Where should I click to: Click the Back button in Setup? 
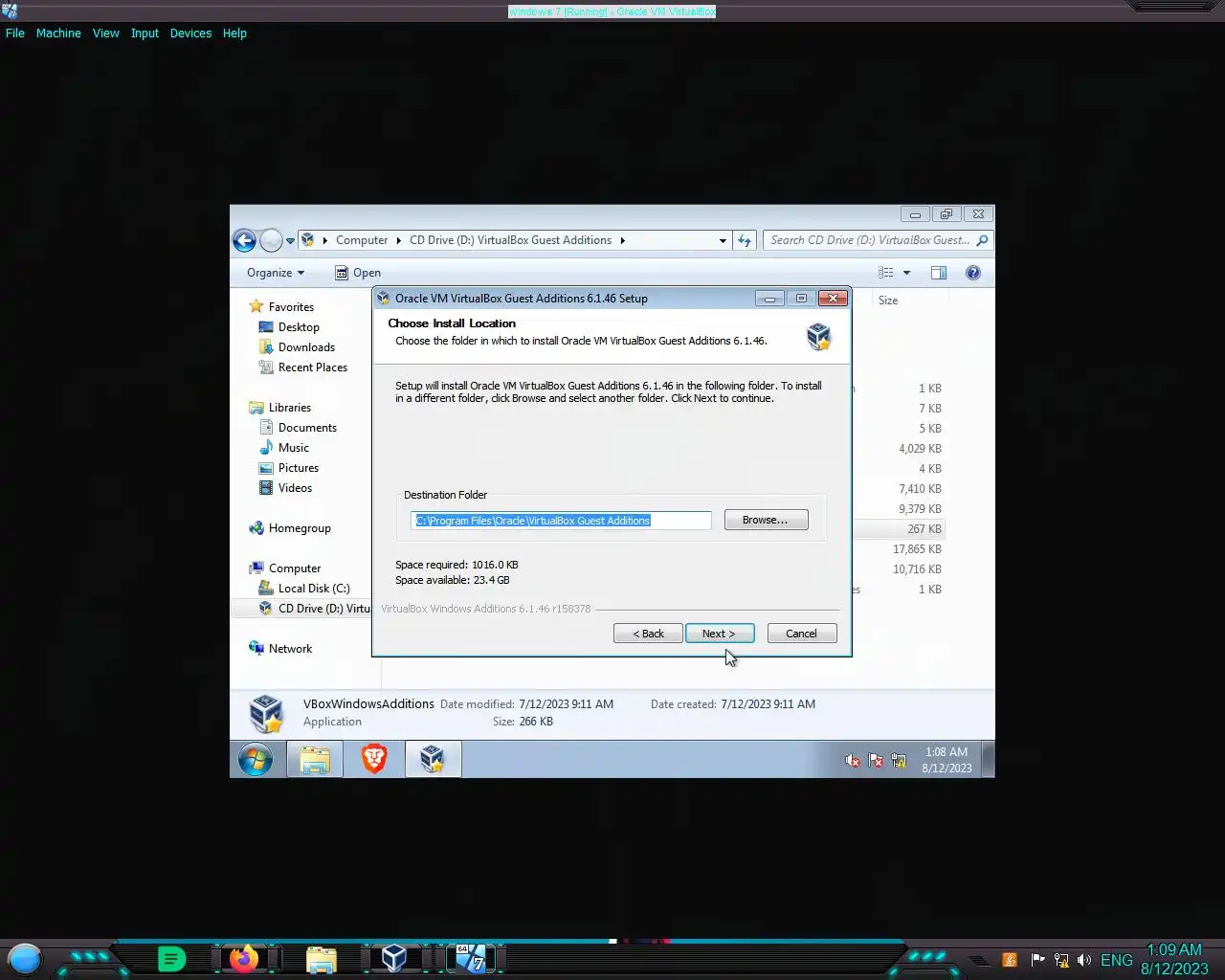coord(648,634)
